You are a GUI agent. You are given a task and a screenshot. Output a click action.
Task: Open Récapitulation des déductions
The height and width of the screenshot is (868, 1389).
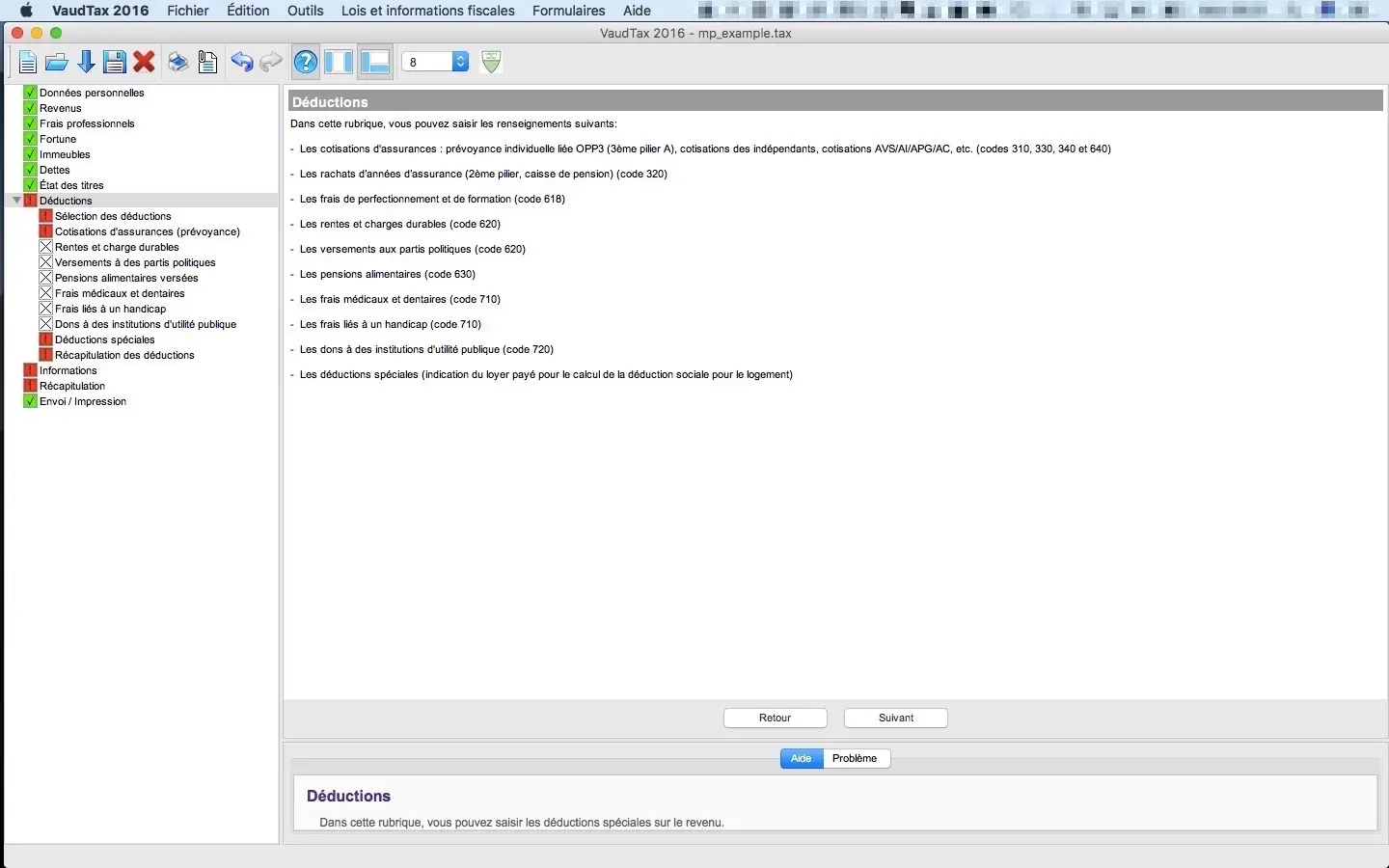(x=124, y=355)
